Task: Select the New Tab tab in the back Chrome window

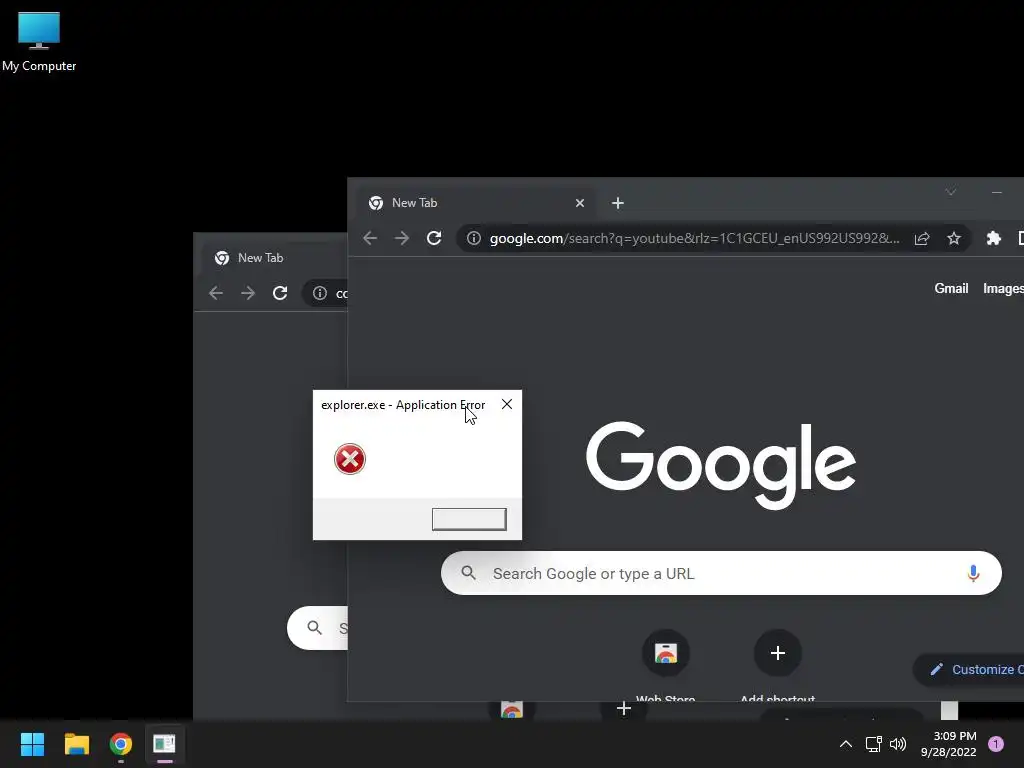Action: click(276, 258)
